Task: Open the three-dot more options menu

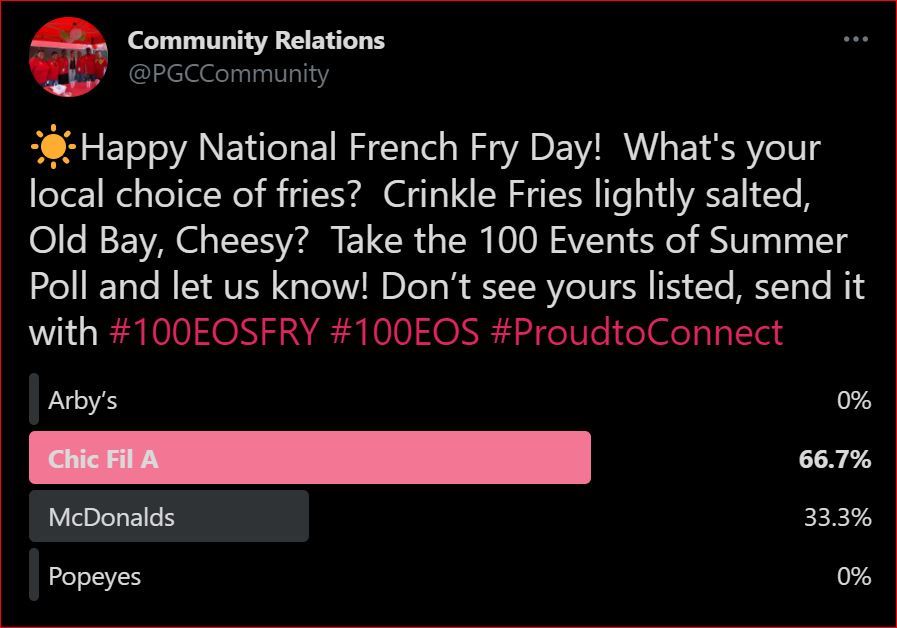Action: coord(855,40)
